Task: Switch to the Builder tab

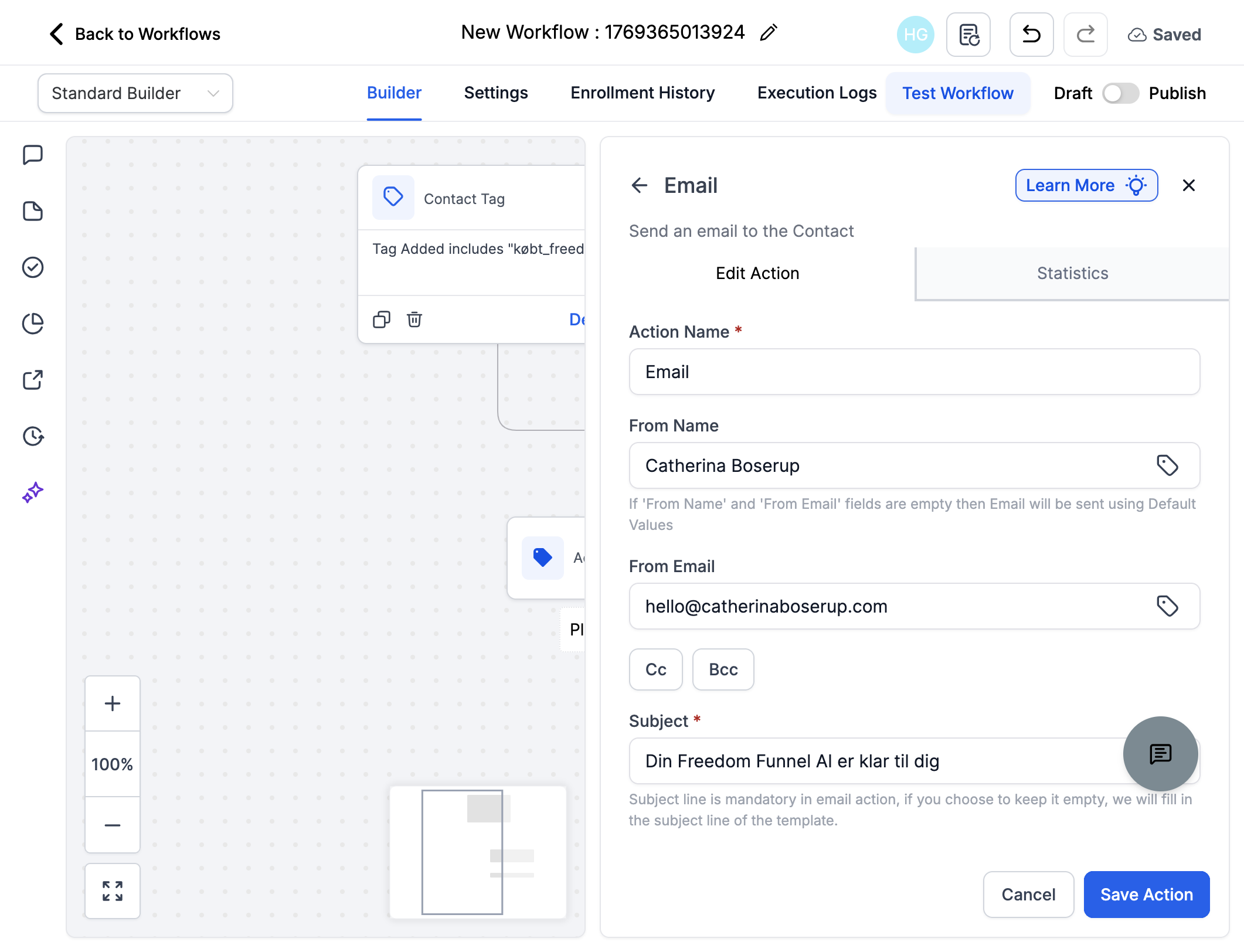Action: tap(394, 93)
